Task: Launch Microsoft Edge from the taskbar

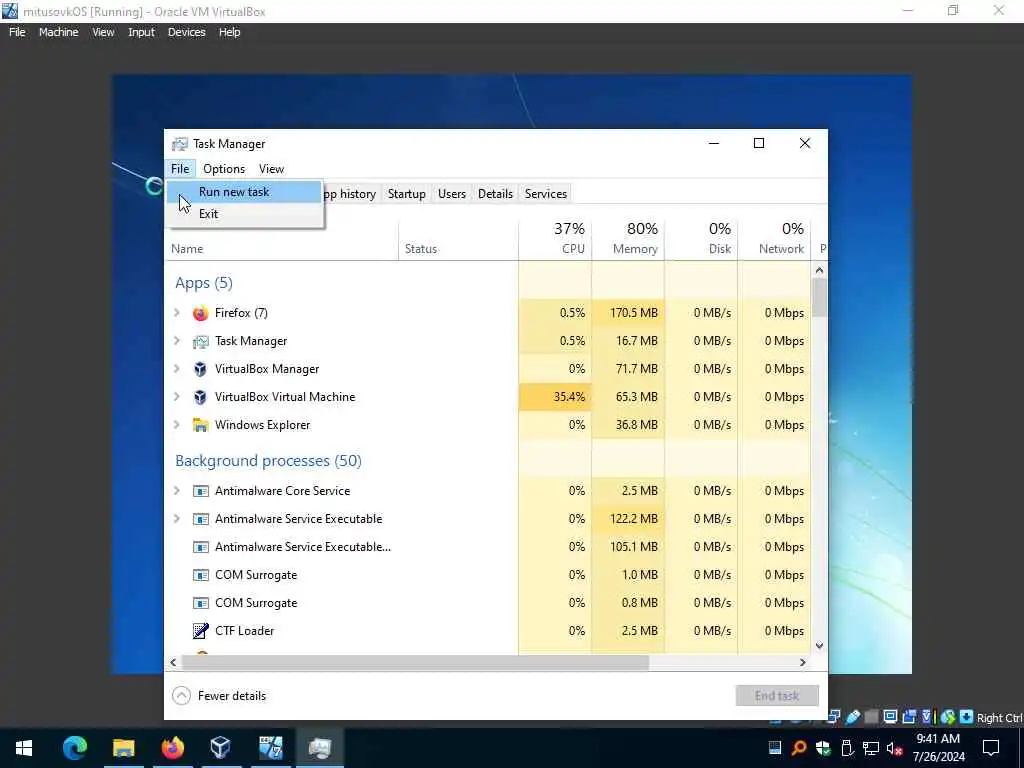Action: [74, 748]
